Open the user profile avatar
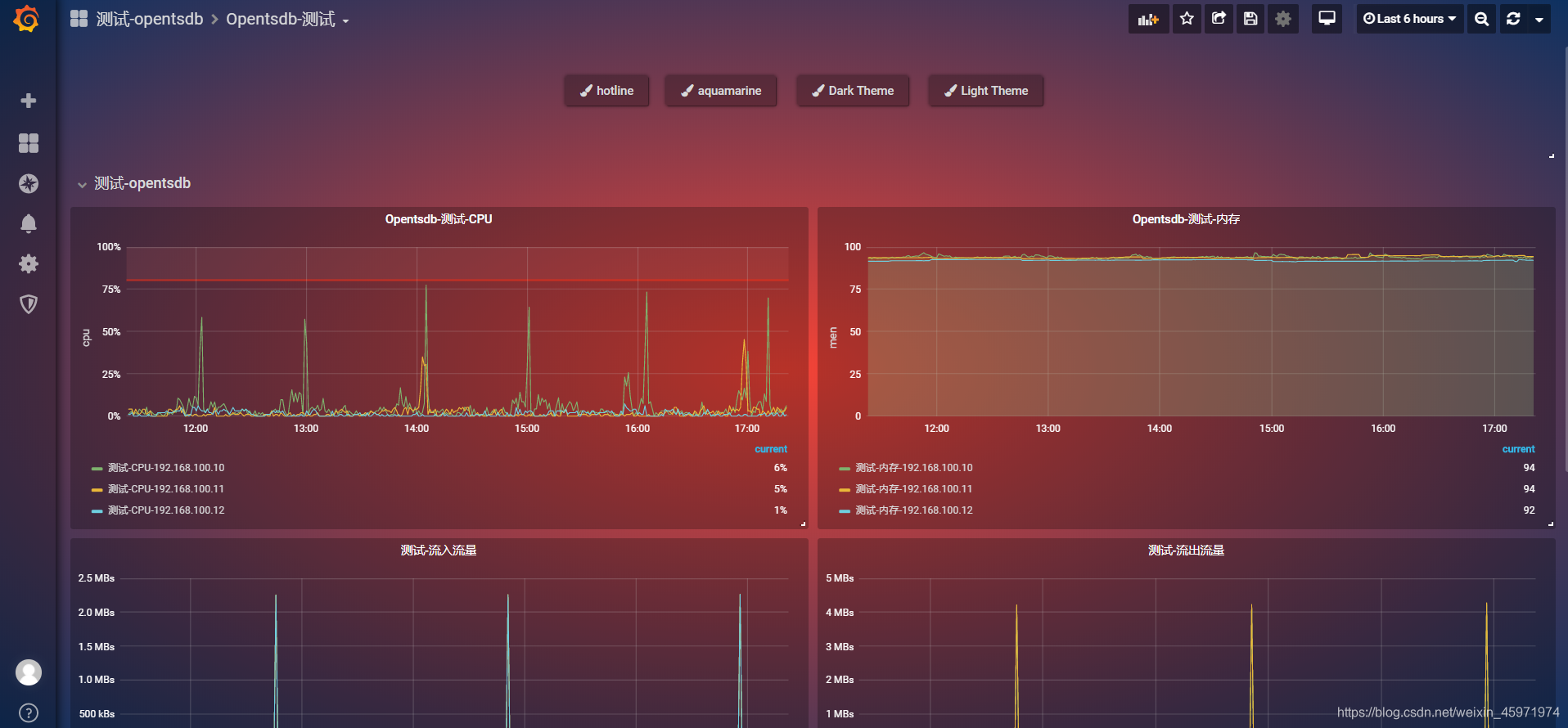 (29, 672)
